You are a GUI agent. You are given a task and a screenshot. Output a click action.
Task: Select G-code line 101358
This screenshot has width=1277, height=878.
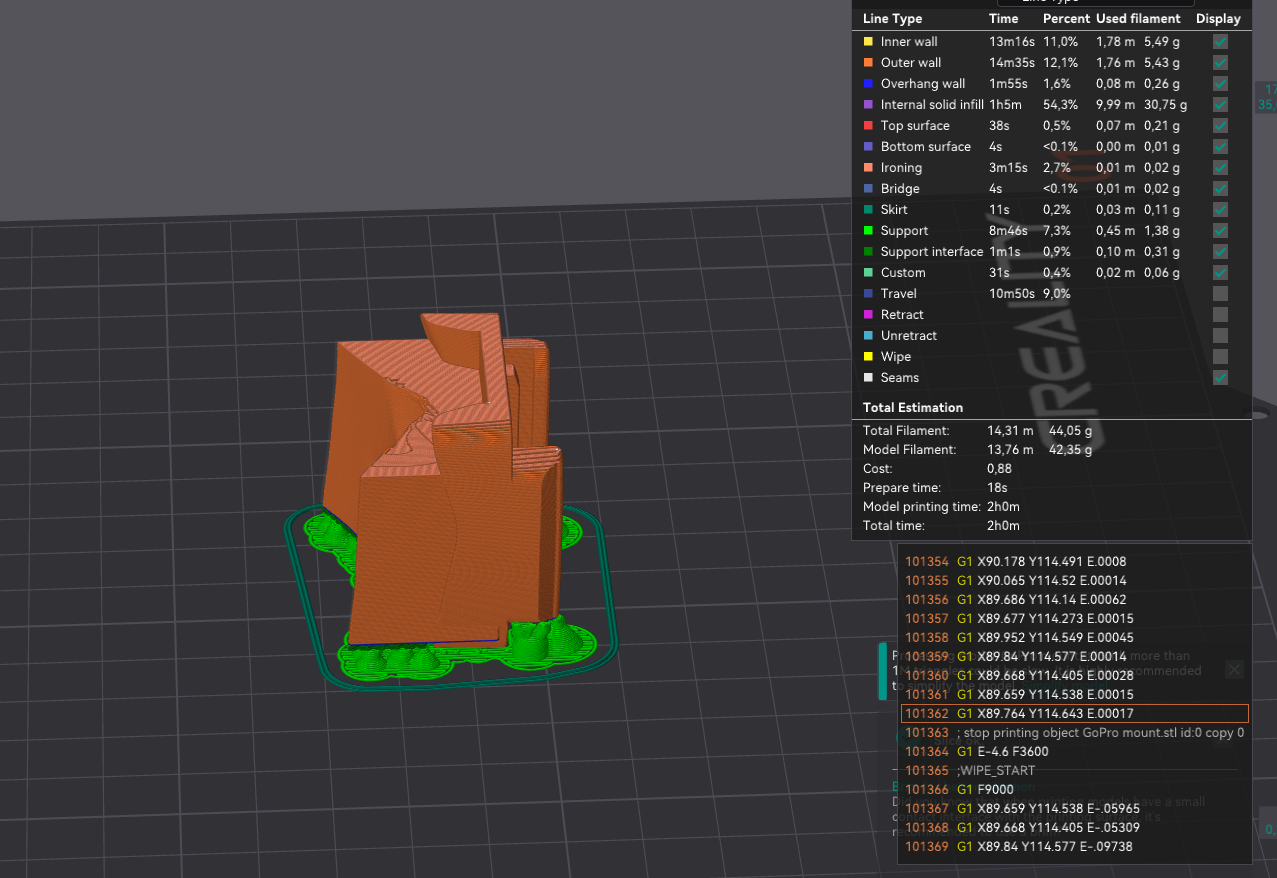[1075, 638]
